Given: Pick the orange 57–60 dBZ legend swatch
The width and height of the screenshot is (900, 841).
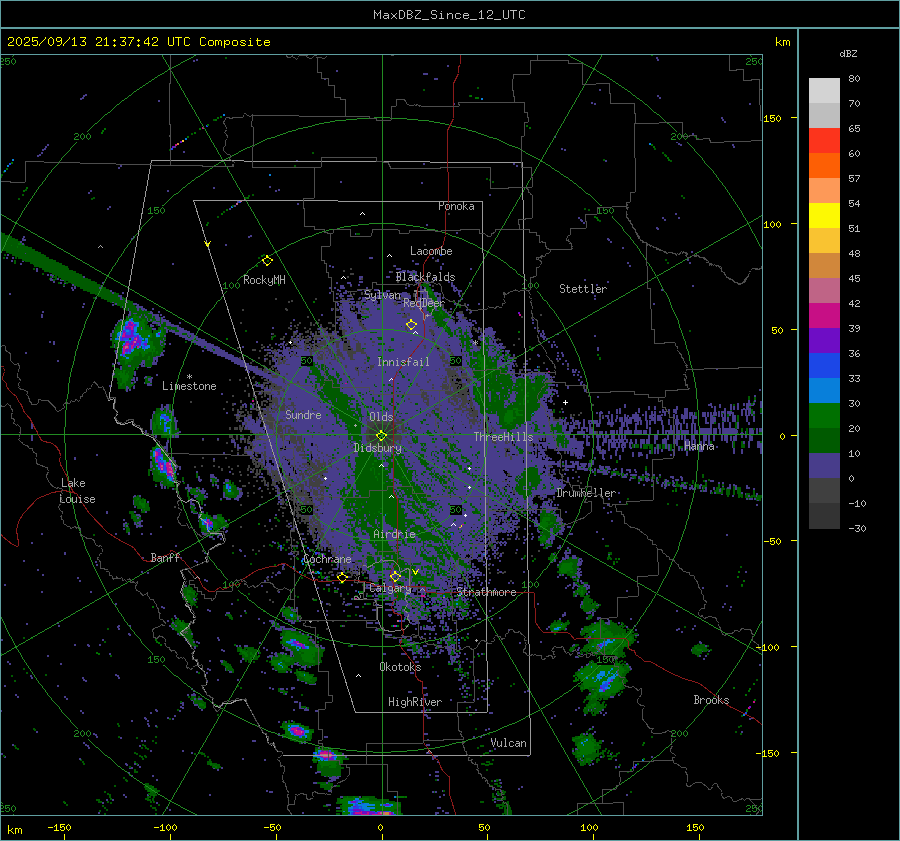Looking at the screenshot, I should [824, 166].
